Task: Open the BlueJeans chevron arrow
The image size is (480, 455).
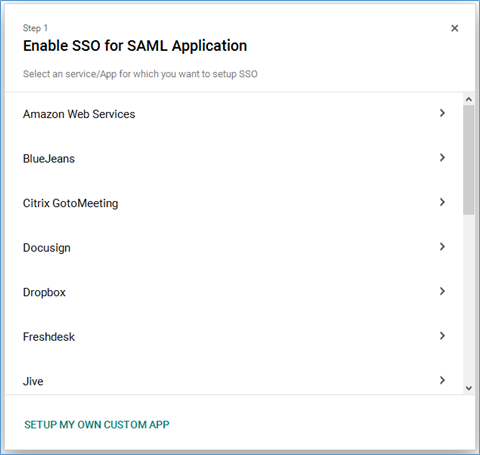Action: (x=442, y=158)
